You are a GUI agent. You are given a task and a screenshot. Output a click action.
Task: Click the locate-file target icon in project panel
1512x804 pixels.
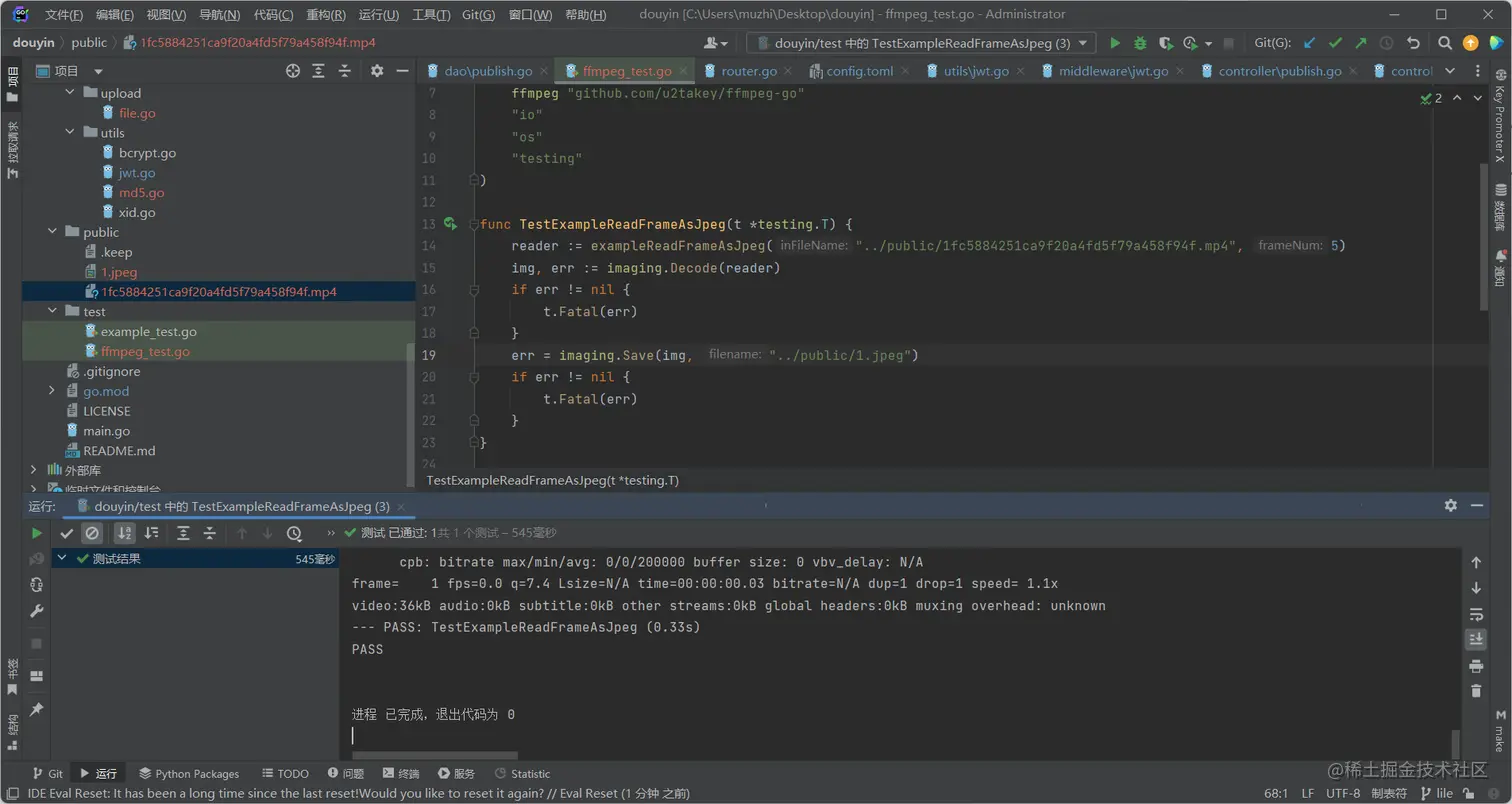[x=292, y=71]
